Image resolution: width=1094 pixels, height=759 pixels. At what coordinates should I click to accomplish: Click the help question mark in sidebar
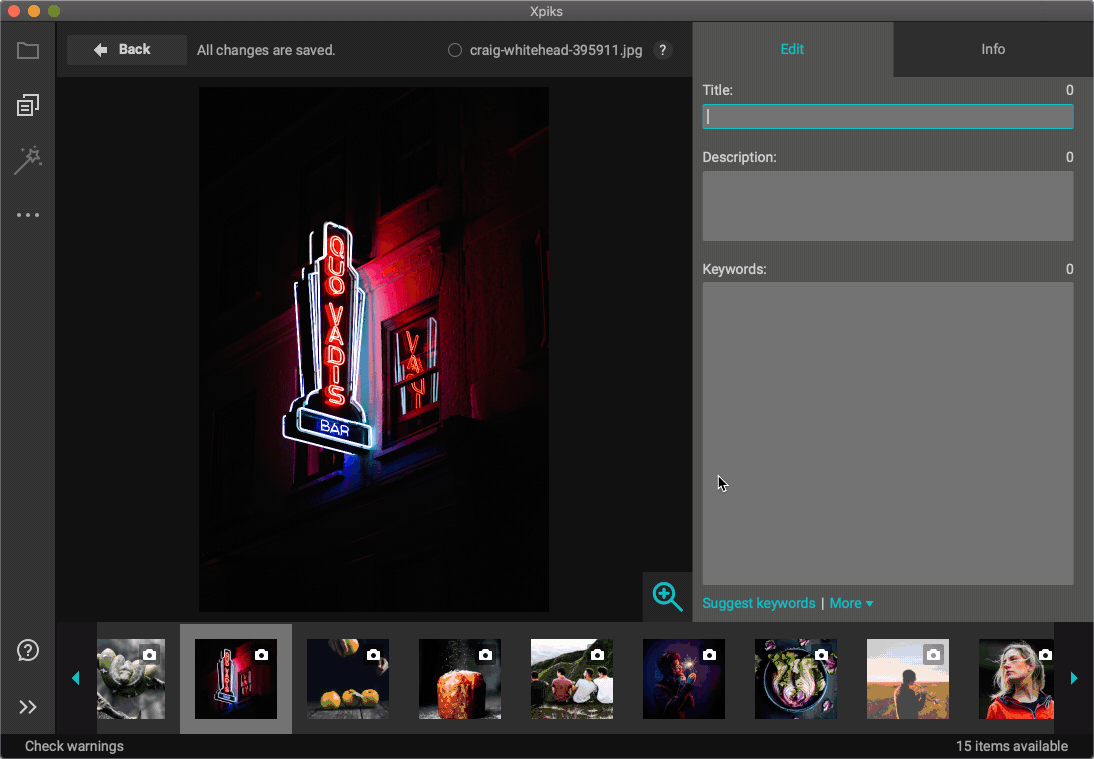(x=28, y=651)
